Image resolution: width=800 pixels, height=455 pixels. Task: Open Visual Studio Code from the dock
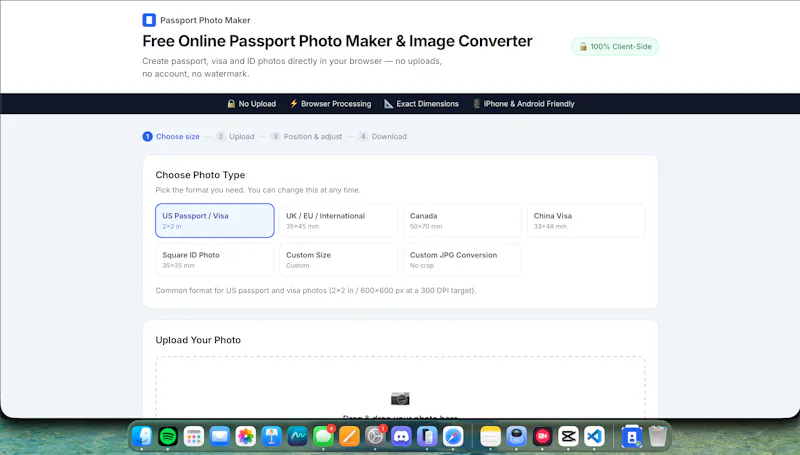(594, 437)
